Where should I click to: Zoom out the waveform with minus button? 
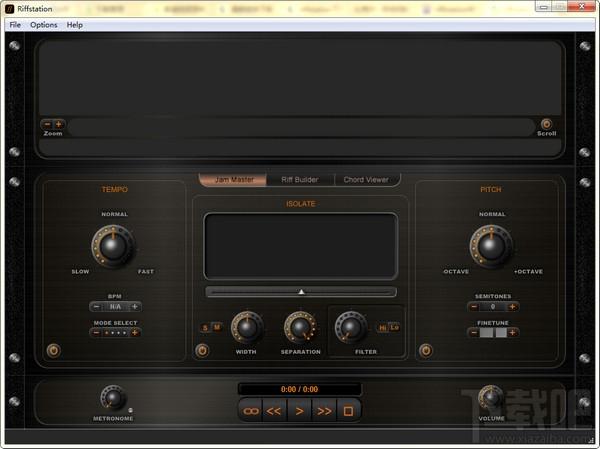click(x=47, y=124)
